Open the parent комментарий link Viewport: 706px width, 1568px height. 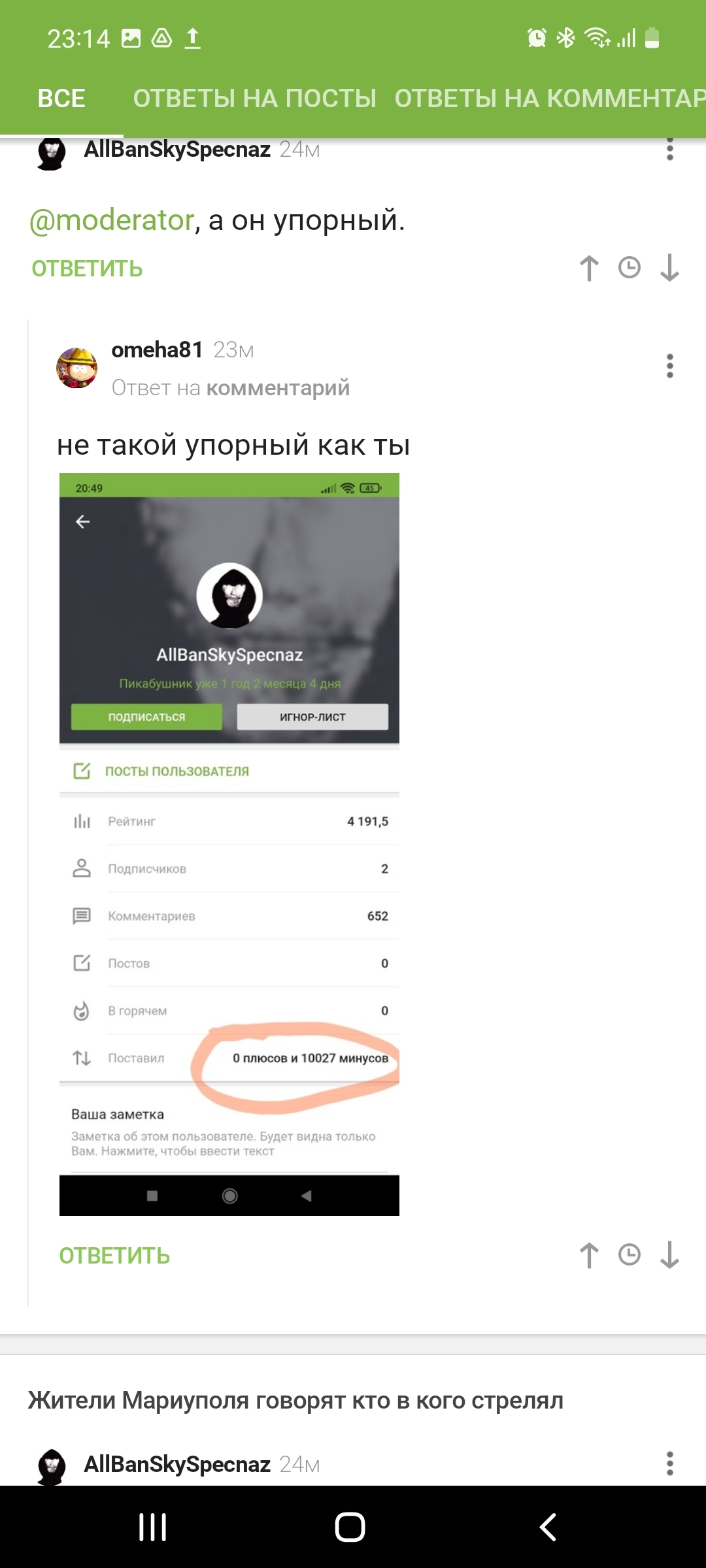tap(278, 388)
